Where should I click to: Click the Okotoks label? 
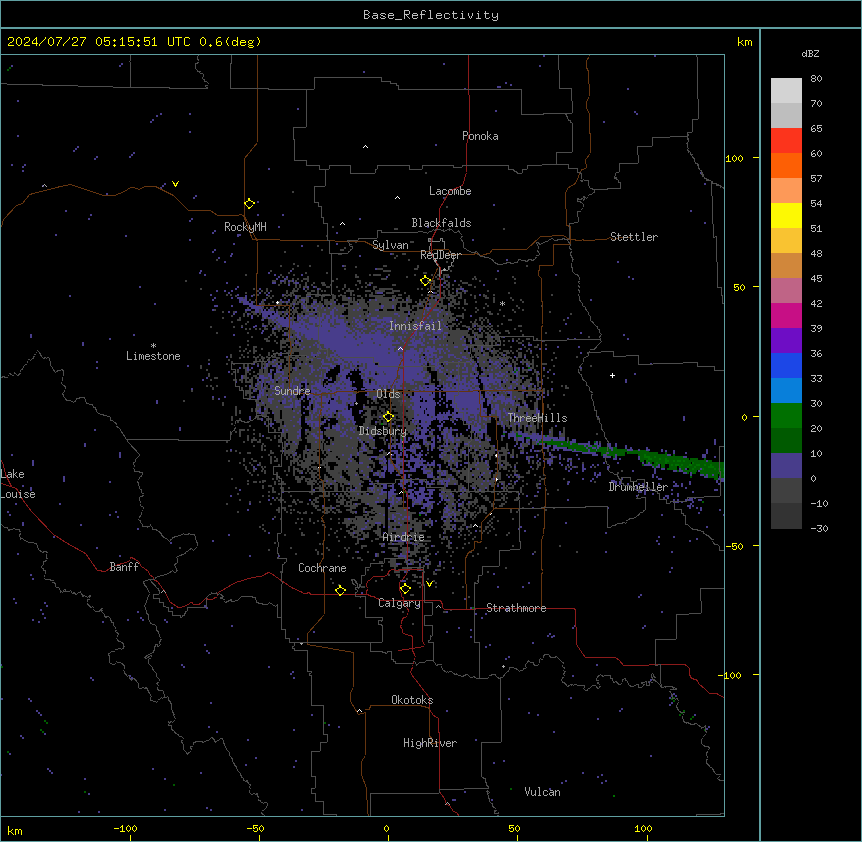[412, 700]
